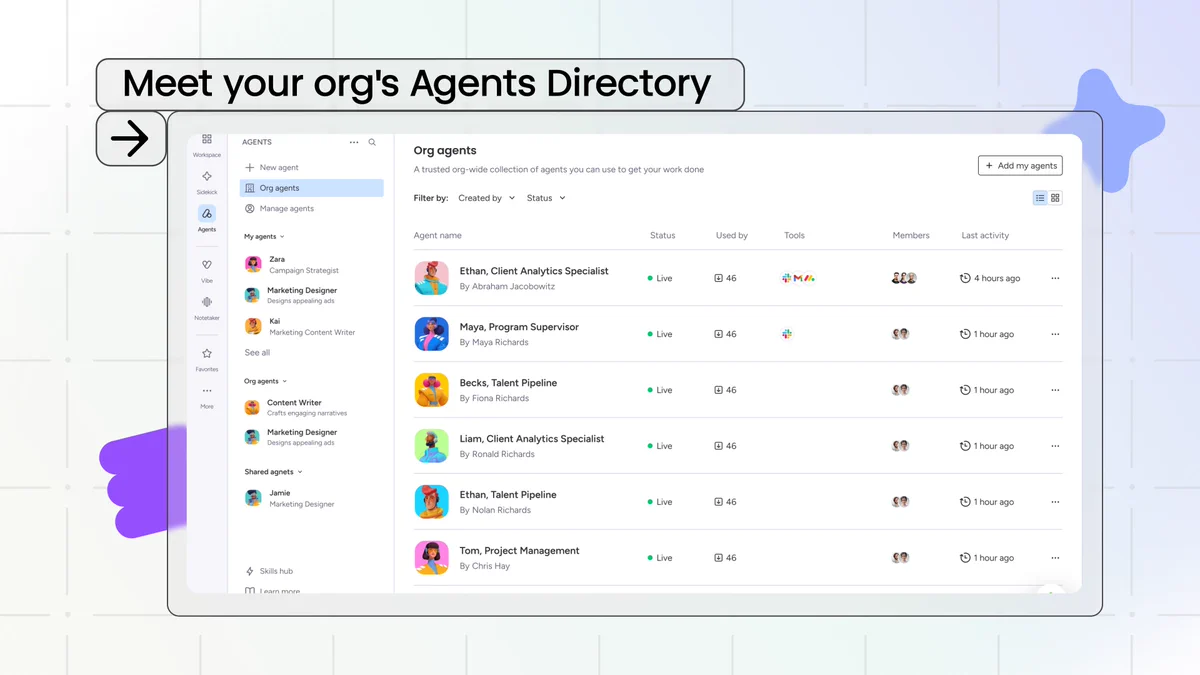Image resolution: width=1200 pixels, height=675 pixels.
Task: Open Skills hub in sidebar
Action: pyautogui.click(x=269, y=571)
